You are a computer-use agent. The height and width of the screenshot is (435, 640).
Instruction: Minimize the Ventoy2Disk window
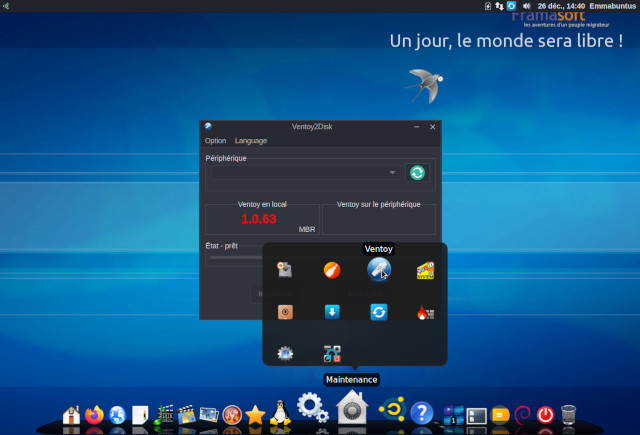pos(417,127)
